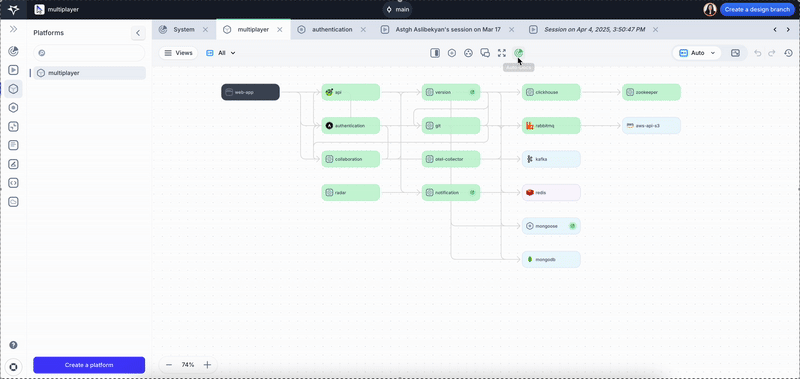Open the Session on Apr 4, 2025 tab
Image resolution: width=800 pixels, height=379 pixels.
coord(587,30)
